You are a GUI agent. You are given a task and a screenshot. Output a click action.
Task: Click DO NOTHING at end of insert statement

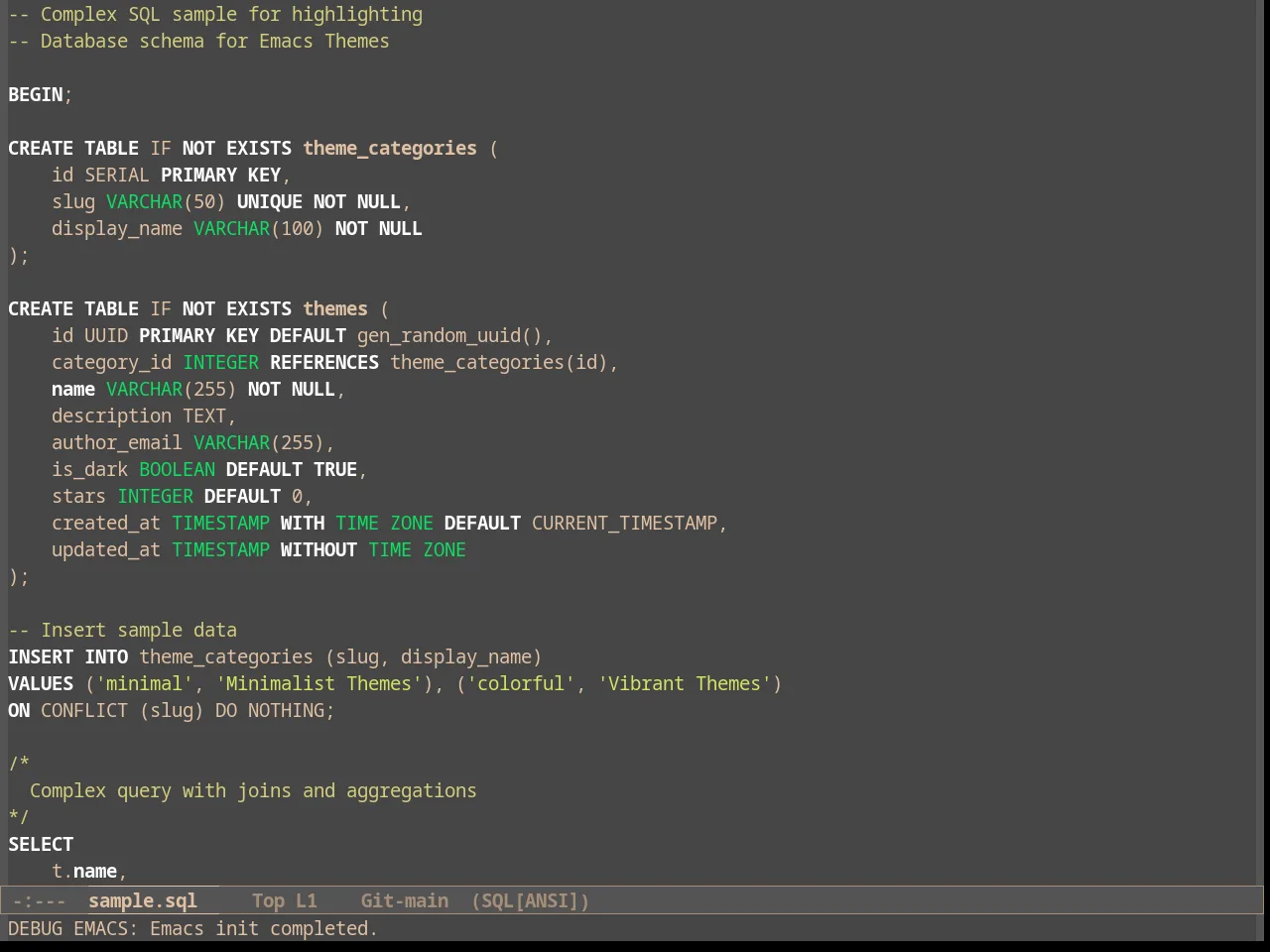pos(270,710)
